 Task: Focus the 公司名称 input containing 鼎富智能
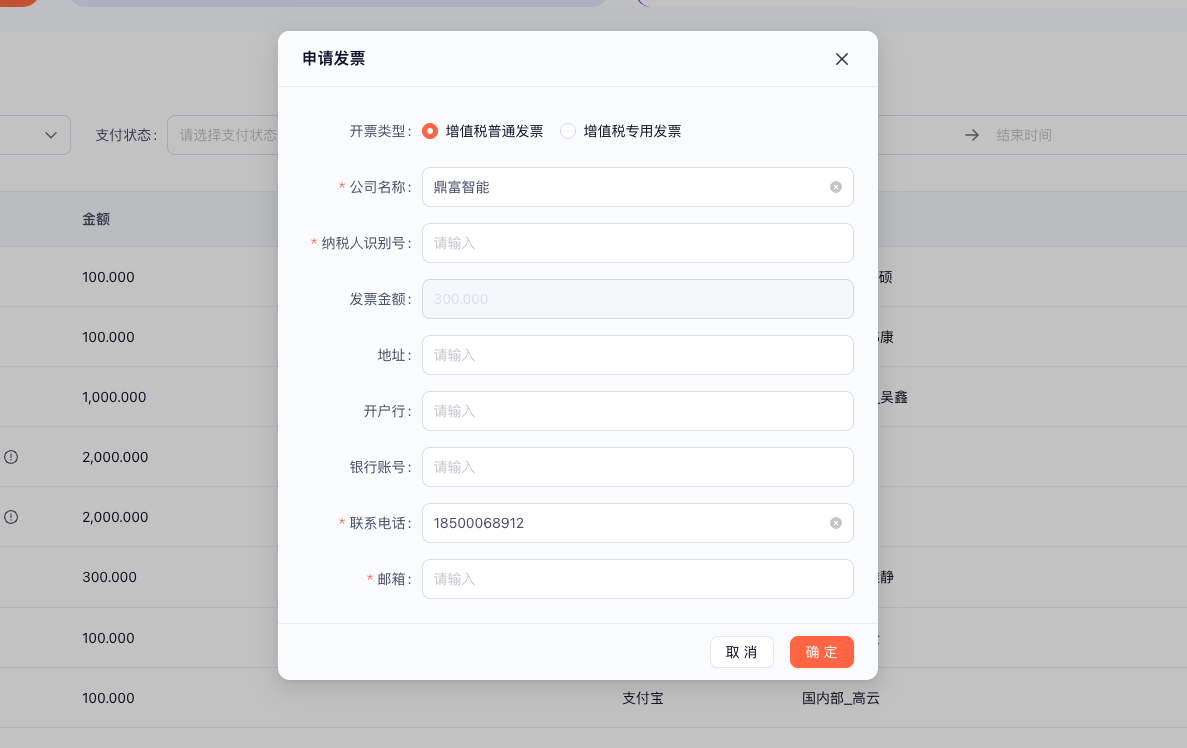point(637,187)
